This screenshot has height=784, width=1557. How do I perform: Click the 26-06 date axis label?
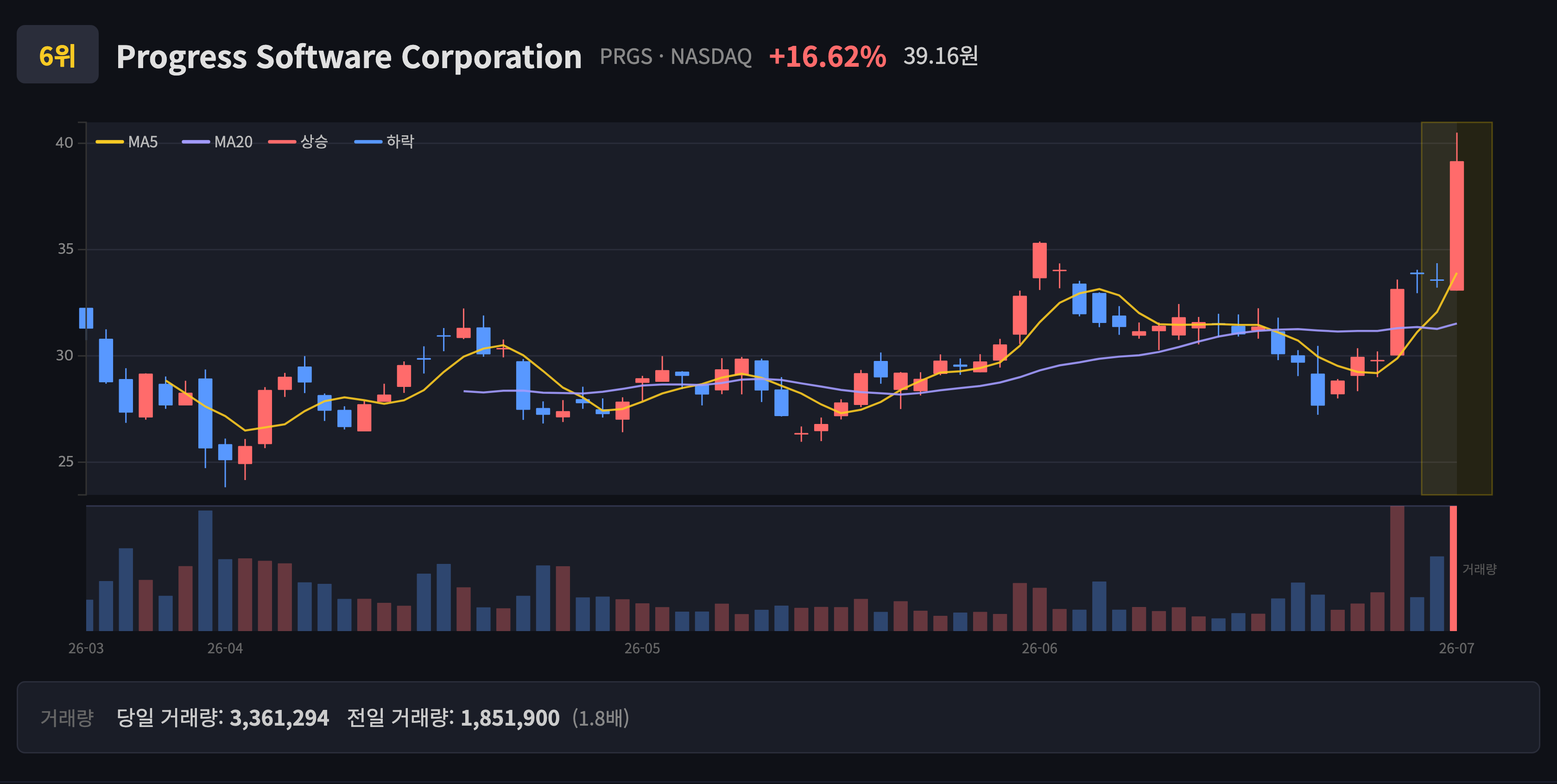pyautogui.click(x=1039, y=649)
